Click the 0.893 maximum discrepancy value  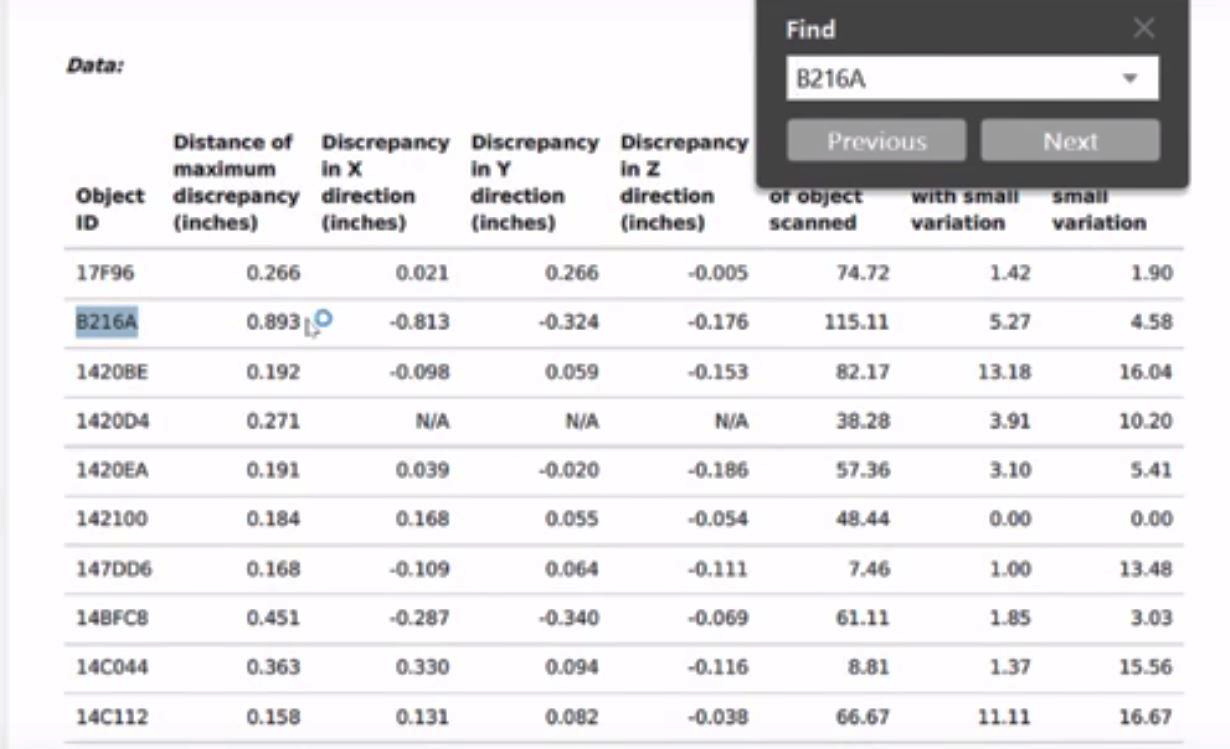pos(273,322)
